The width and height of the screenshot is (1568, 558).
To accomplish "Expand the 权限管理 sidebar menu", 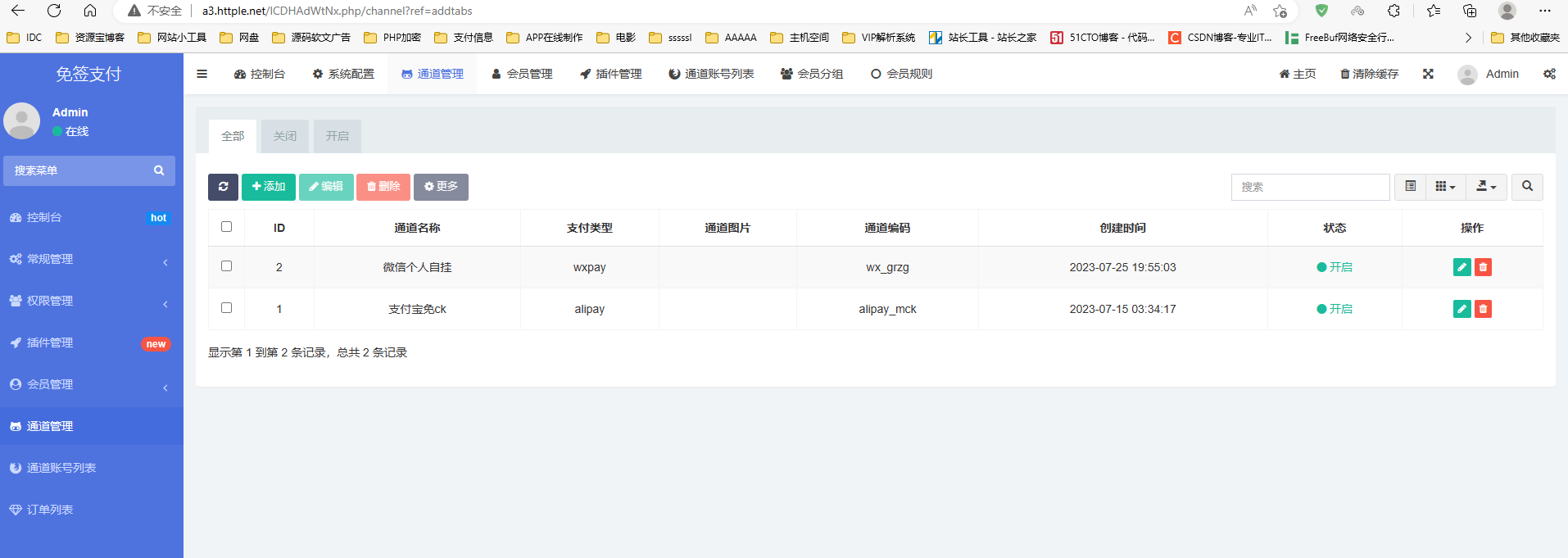I will 92,301.
